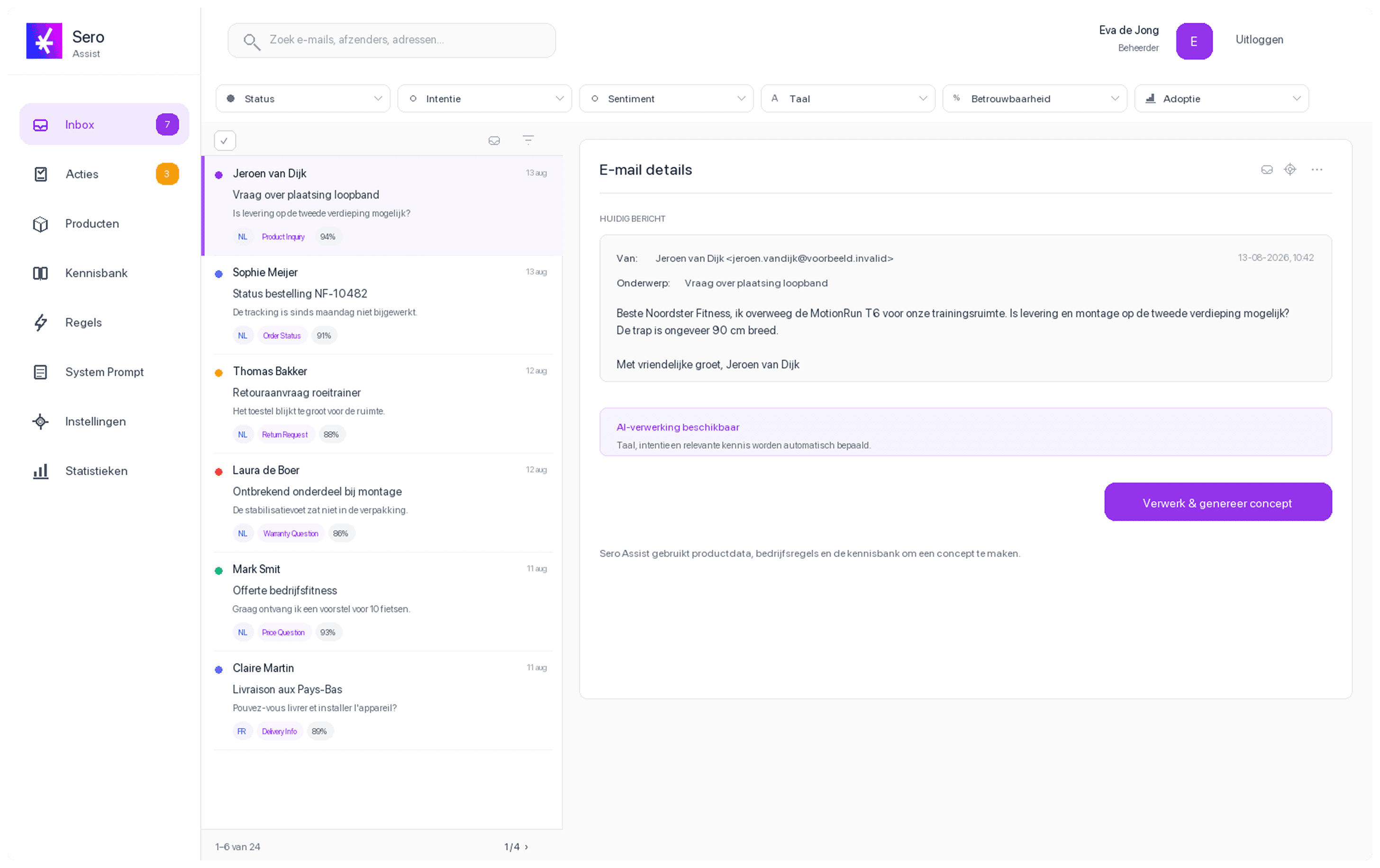Open System Prompt page

coord(104,372)
